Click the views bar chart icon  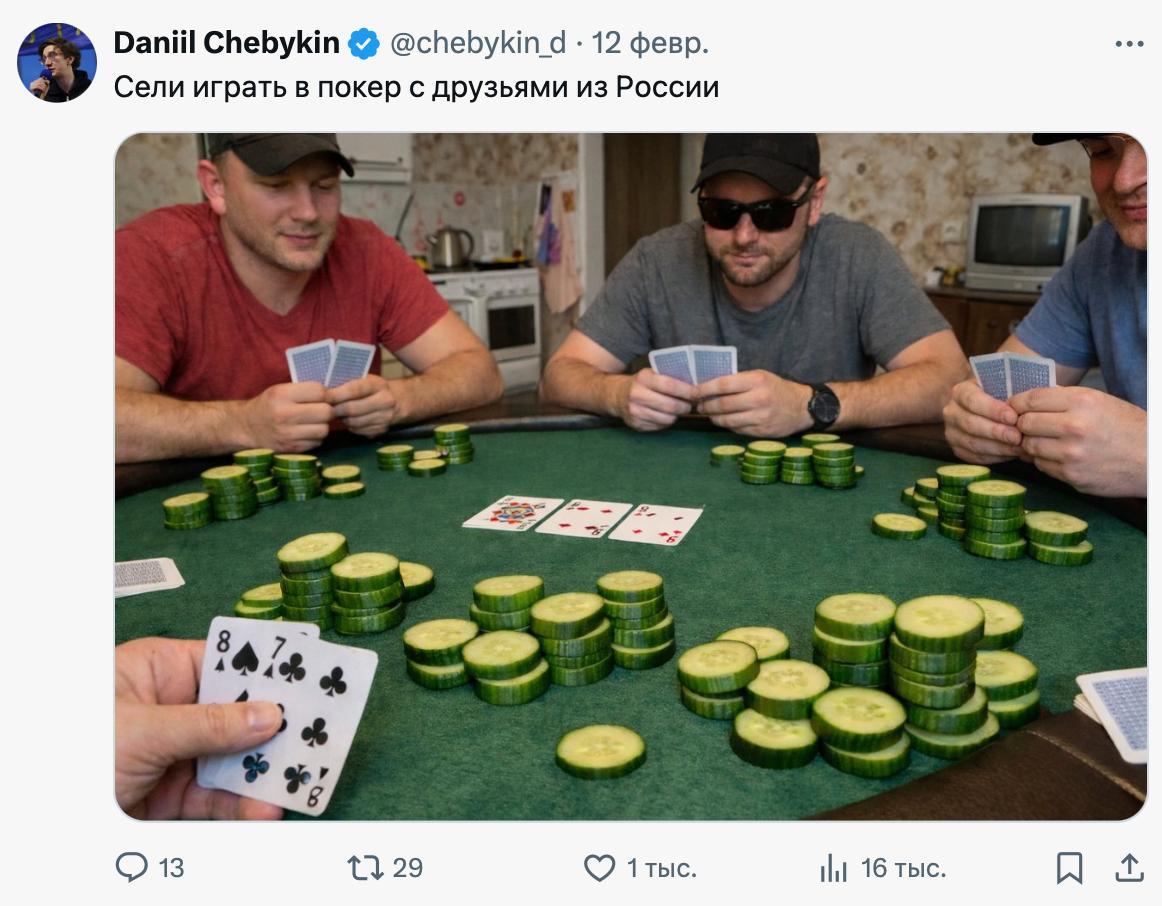833,868
